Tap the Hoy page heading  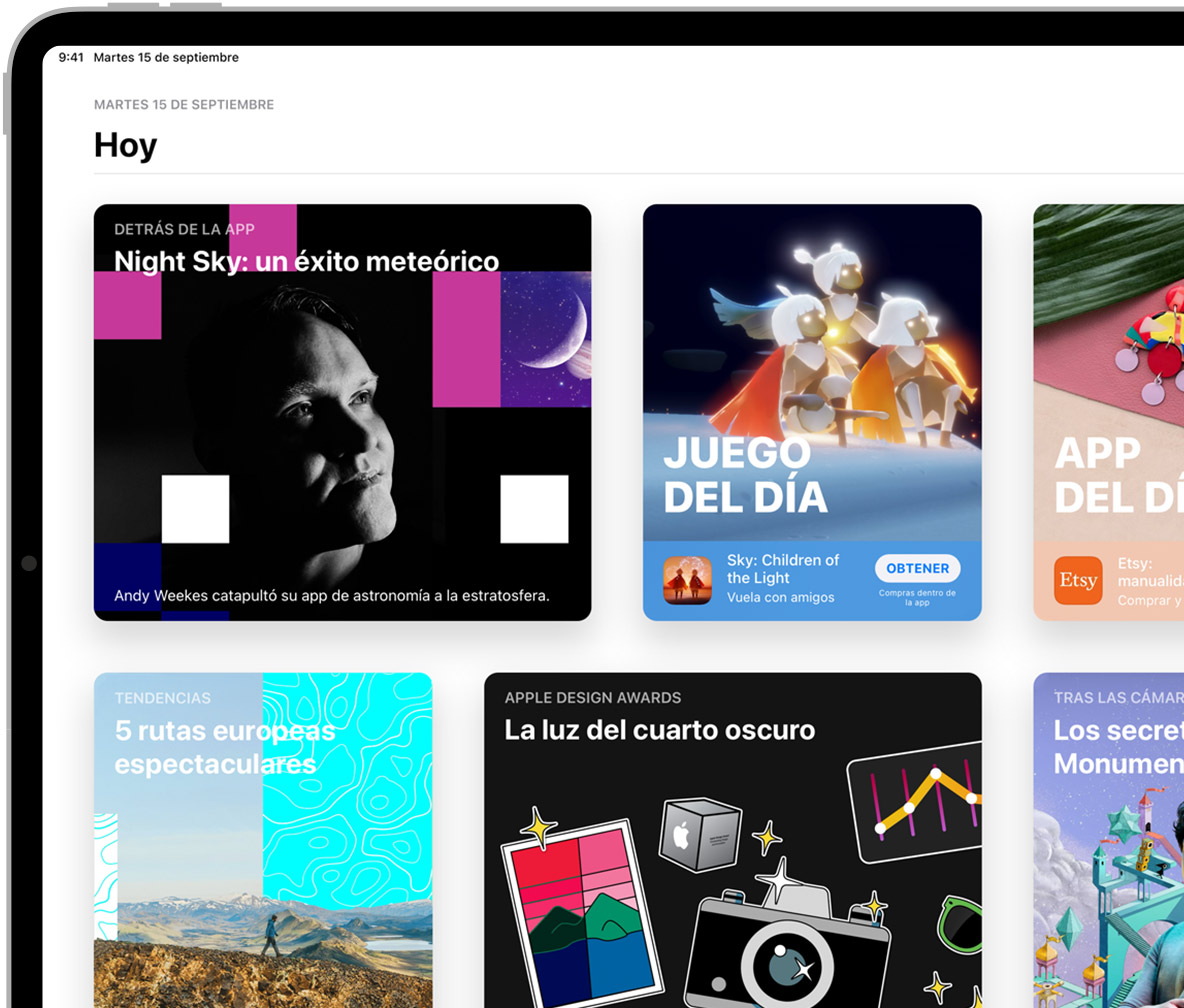tap(125, 146)
